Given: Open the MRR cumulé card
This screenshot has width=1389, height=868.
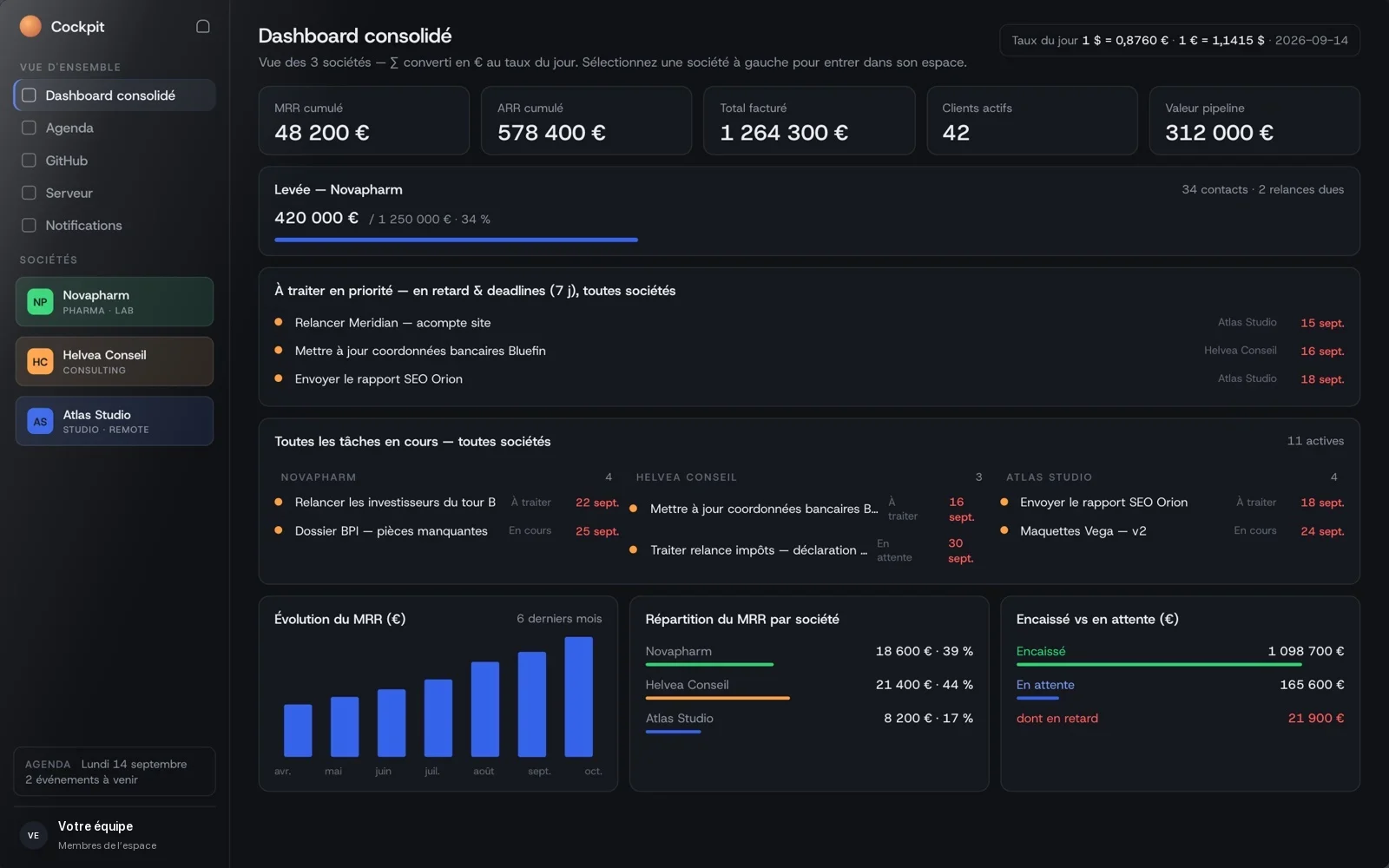Looking at the screenshot, I should [x=364, y=121].
